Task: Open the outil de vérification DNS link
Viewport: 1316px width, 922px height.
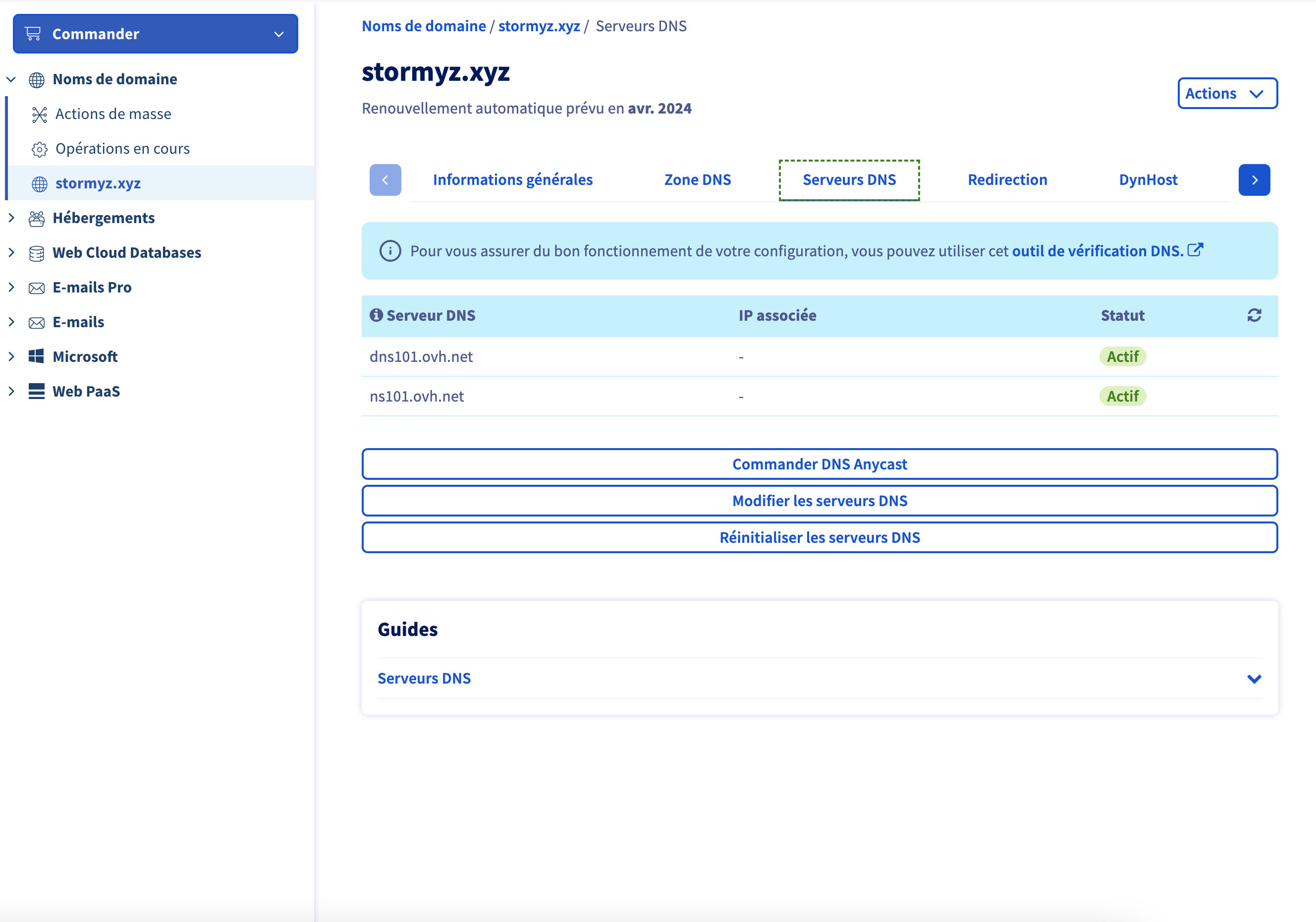Action: pyautogui.click(x=1097, y=251)
